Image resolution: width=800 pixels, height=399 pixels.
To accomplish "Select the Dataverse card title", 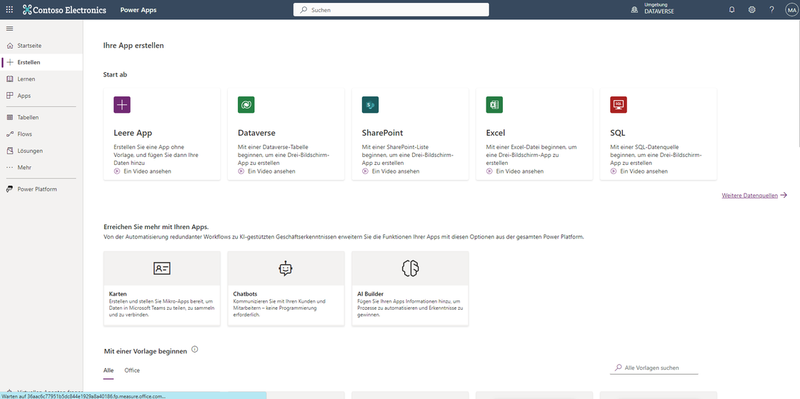I will coord(257,133).
